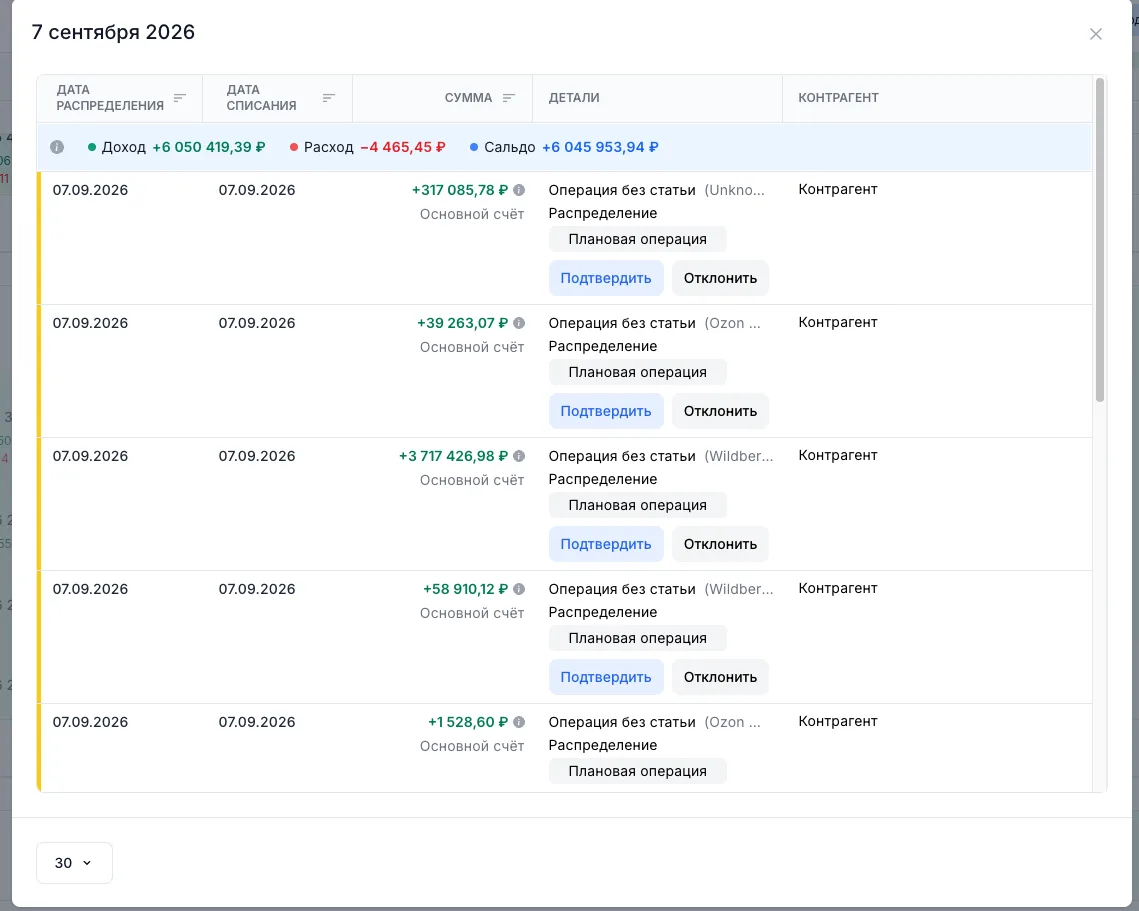Click info icon in the totals summary row
The height and width of the screenshot is (911, 1139).
57,147
